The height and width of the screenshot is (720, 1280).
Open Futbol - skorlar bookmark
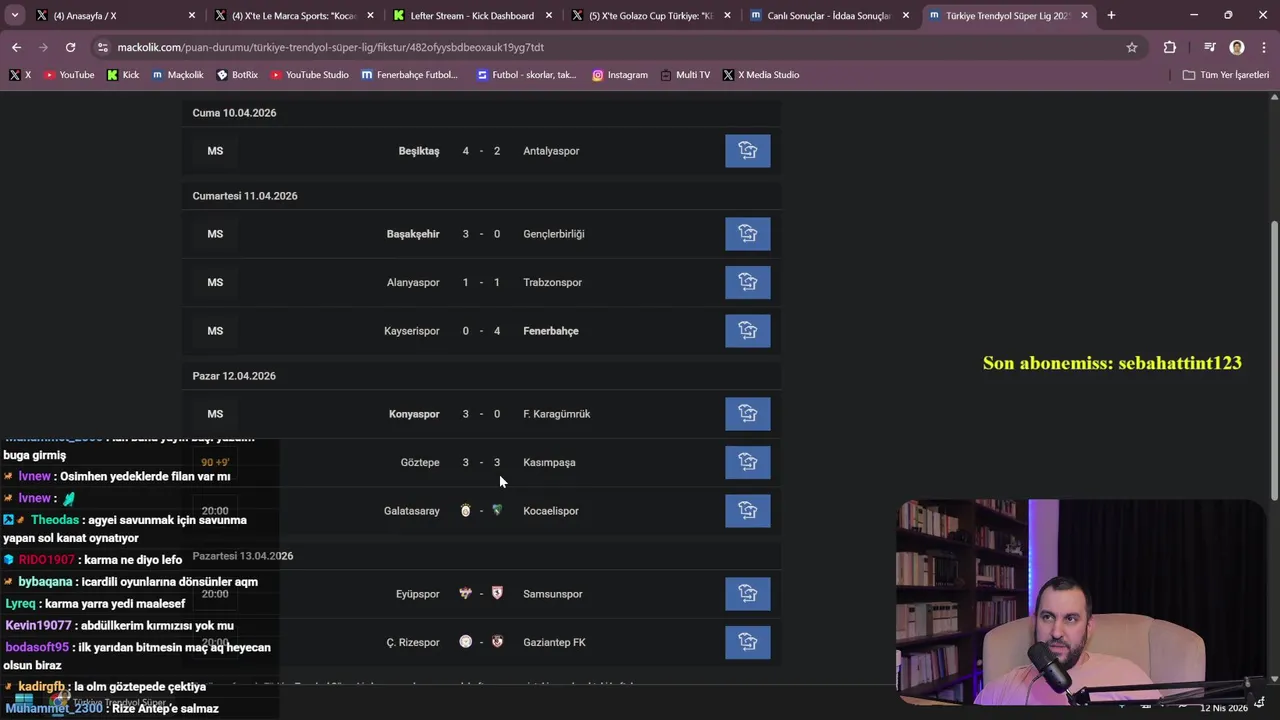(526, 75)
